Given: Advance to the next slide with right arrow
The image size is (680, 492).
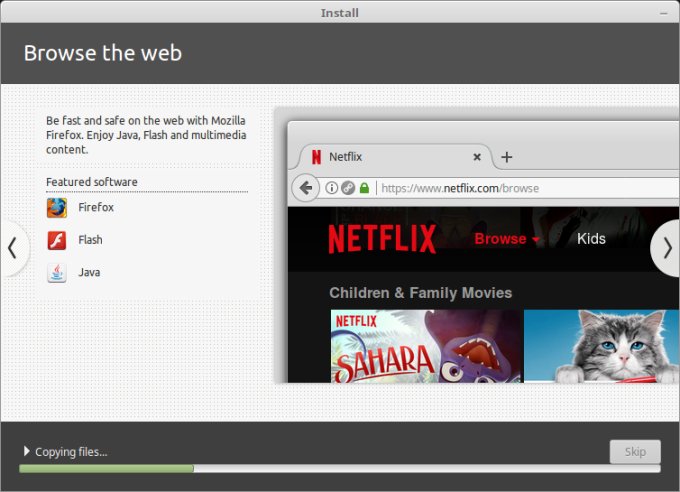Looking at the screenshot, I should 667,249.
